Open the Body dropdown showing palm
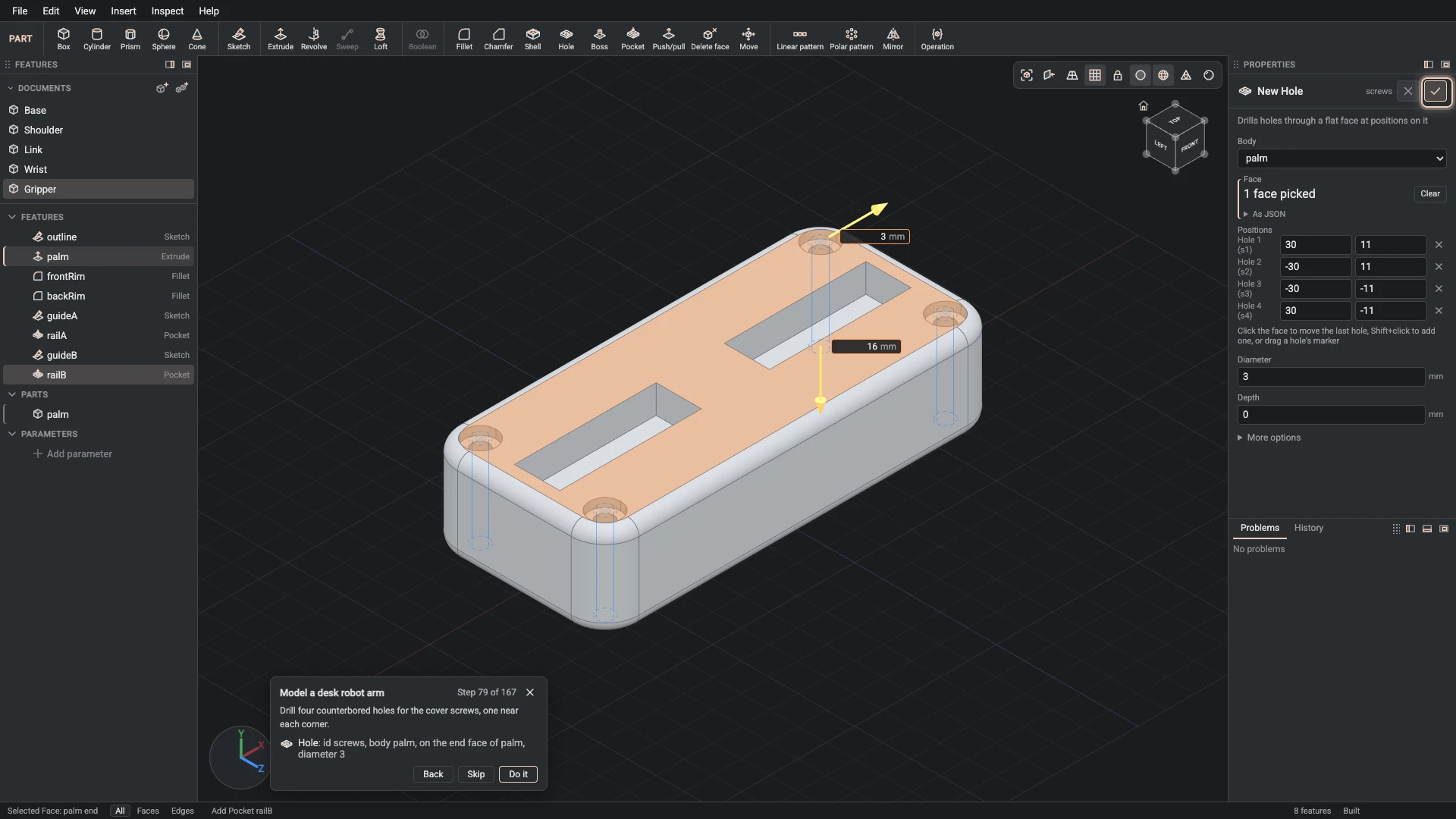1456x819 pixels. click(x=1341, y=158)
